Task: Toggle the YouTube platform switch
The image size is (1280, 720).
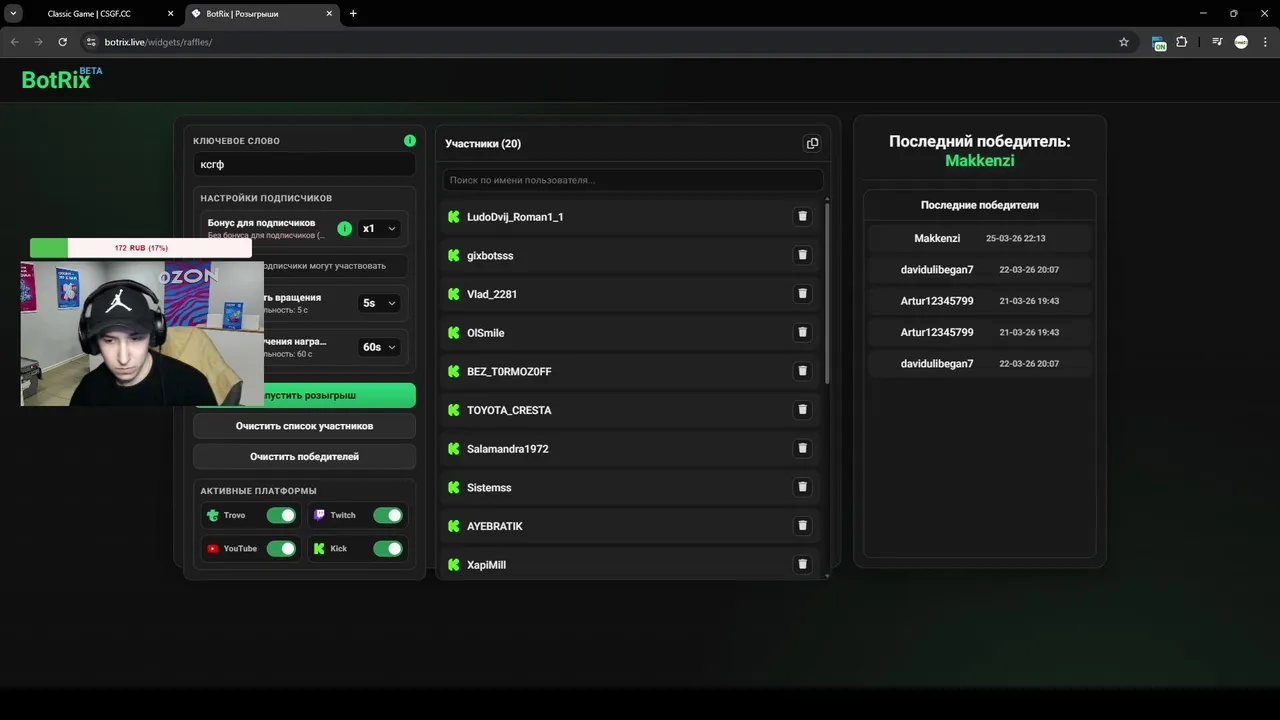Action: click(x=281, y=548)
